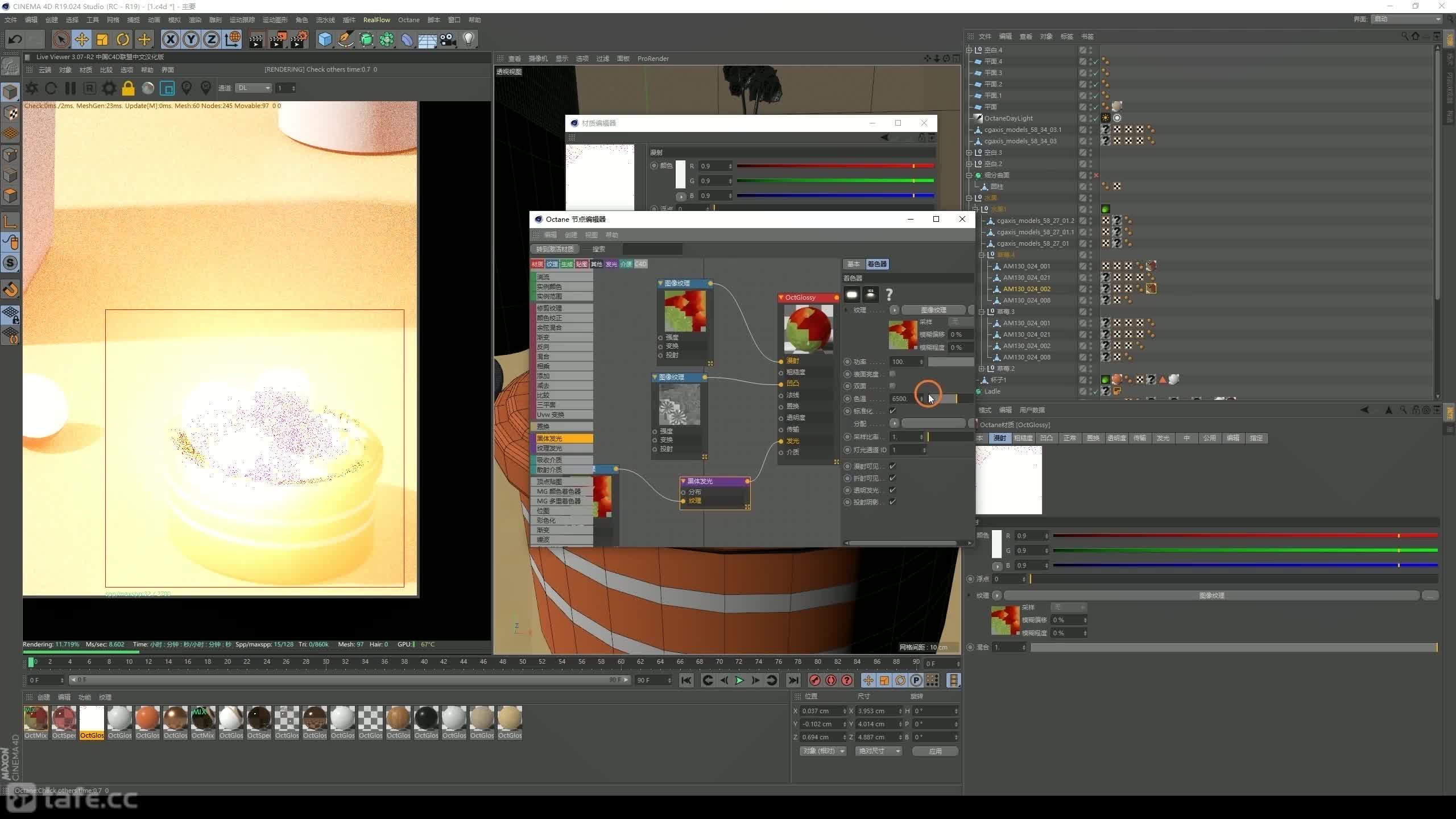Open the Octane menu in main menu bar
Image resolution: width=1456 pixels, height=819 pixels.
click(408, 20)
